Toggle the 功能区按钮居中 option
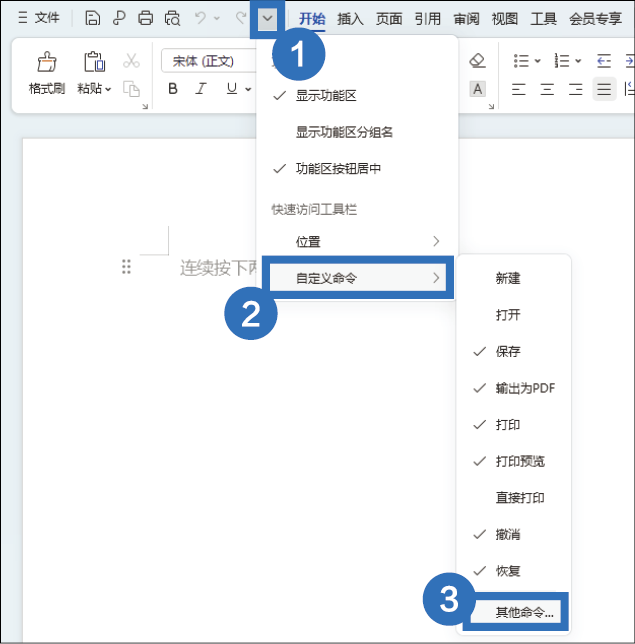This screenshot has width=635, height=644. click(x=337, y=169)
